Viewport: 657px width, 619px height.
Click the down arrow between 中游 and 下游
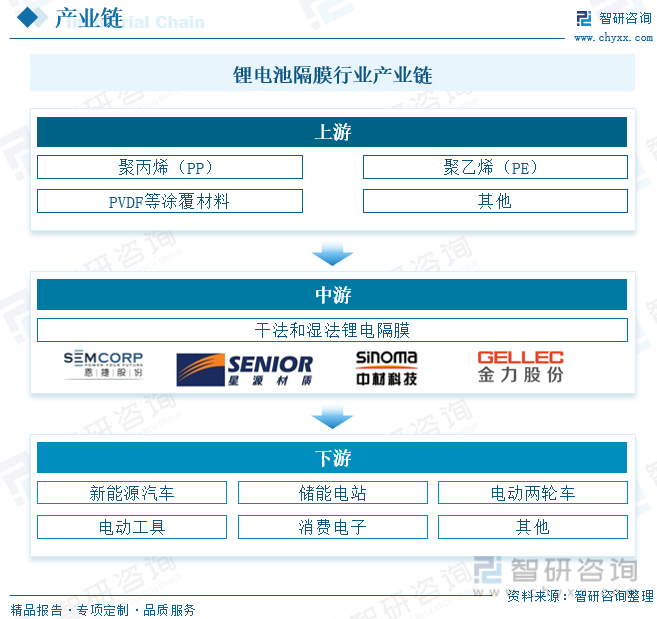point(332,417)
